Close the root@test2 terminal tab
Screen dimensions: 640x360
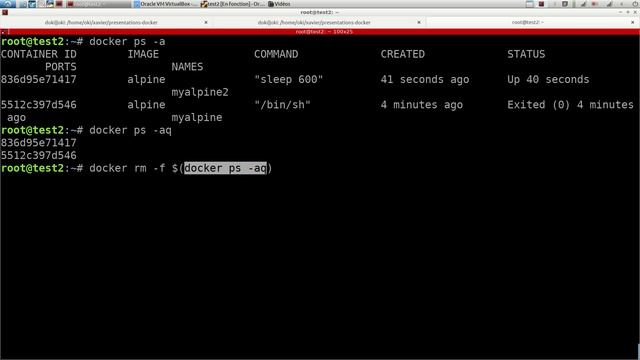(633, 22)
